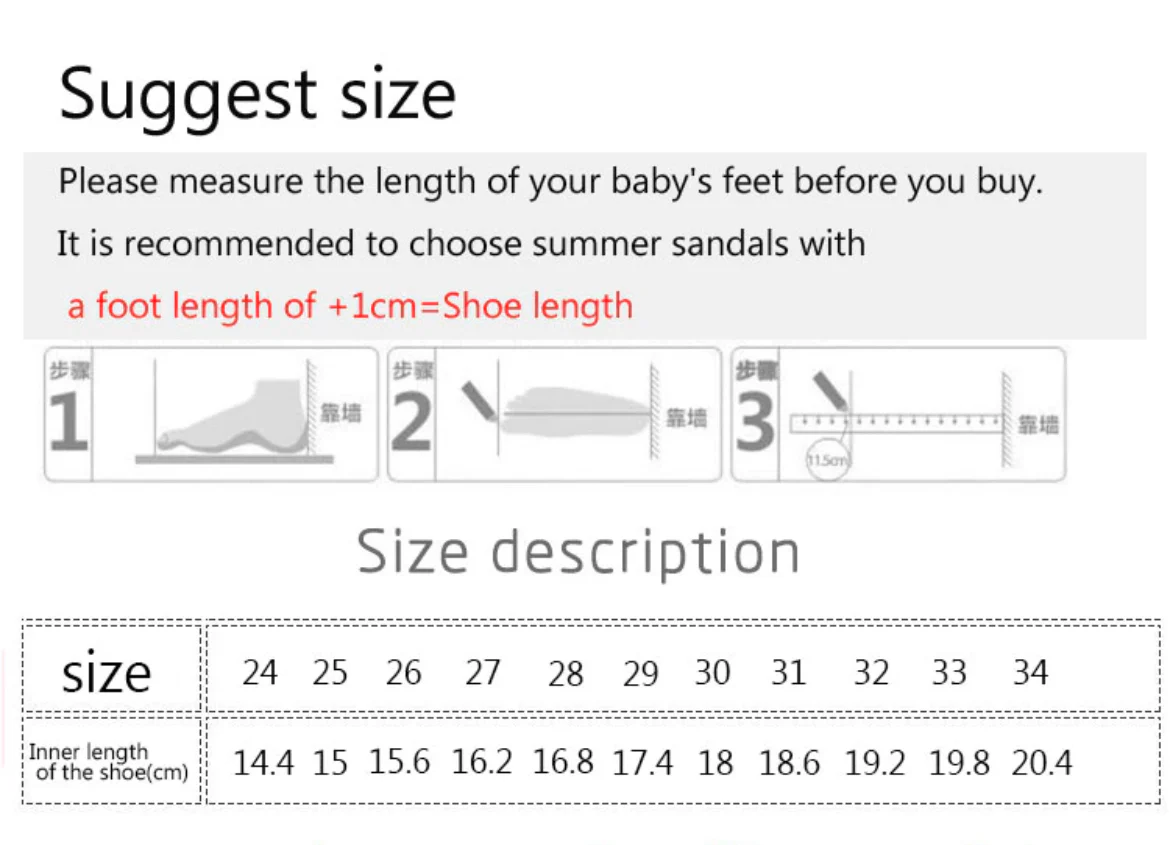The image size is (1170, 845).
Task: Click the 18.6 inner length value
Action: coord(789,763)
